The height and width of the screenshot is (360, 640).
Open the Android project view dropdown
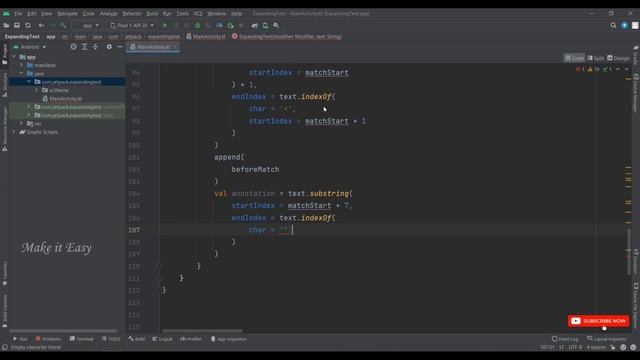click(30, 47)
